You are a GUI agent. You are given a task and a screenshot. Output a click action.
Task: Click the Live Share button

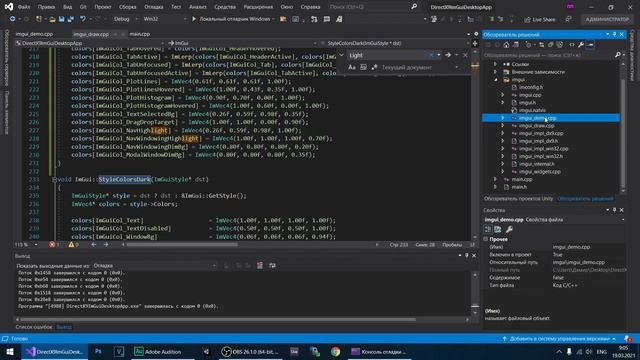540,20
